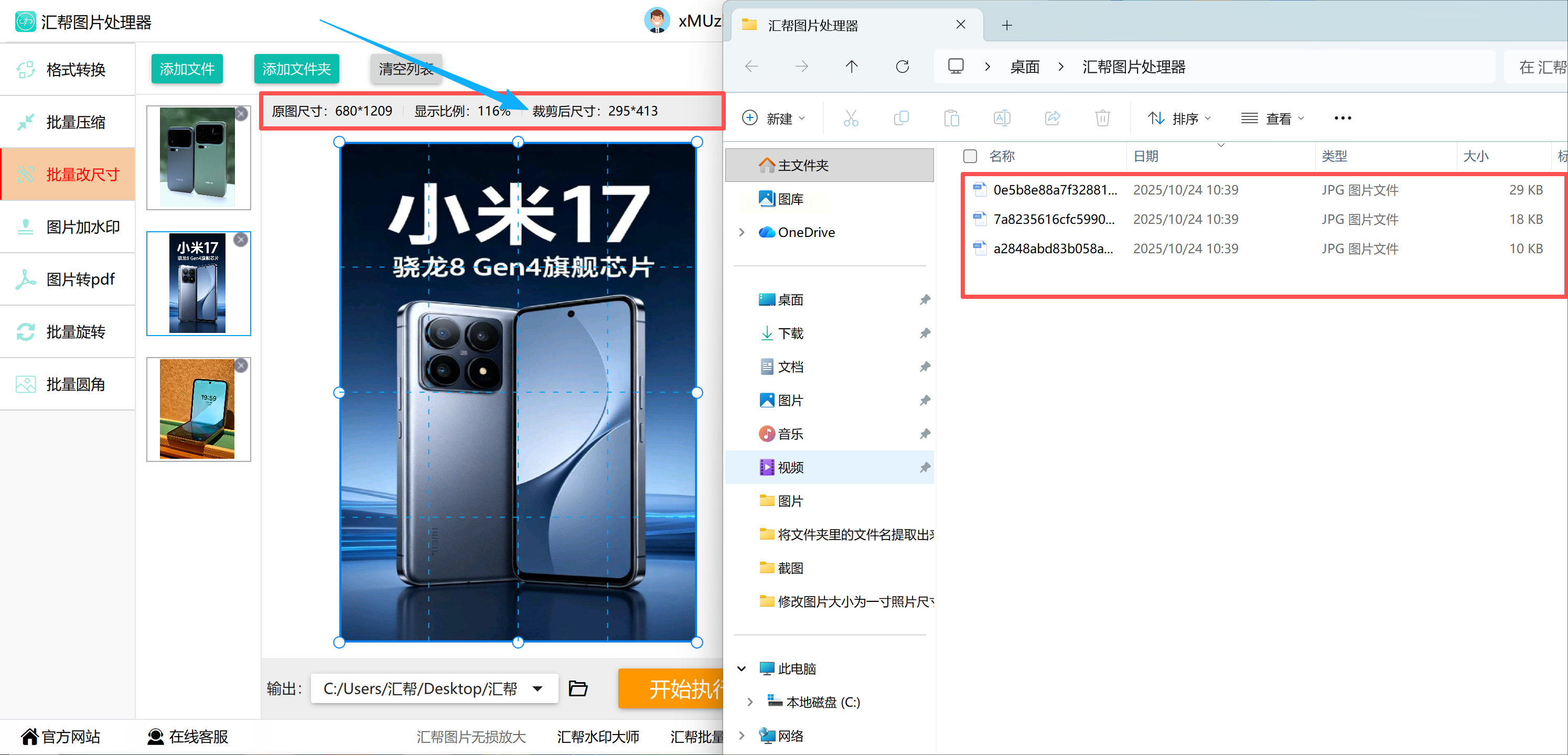Unpin 下载 from quick access

click(x=925, y=333)
